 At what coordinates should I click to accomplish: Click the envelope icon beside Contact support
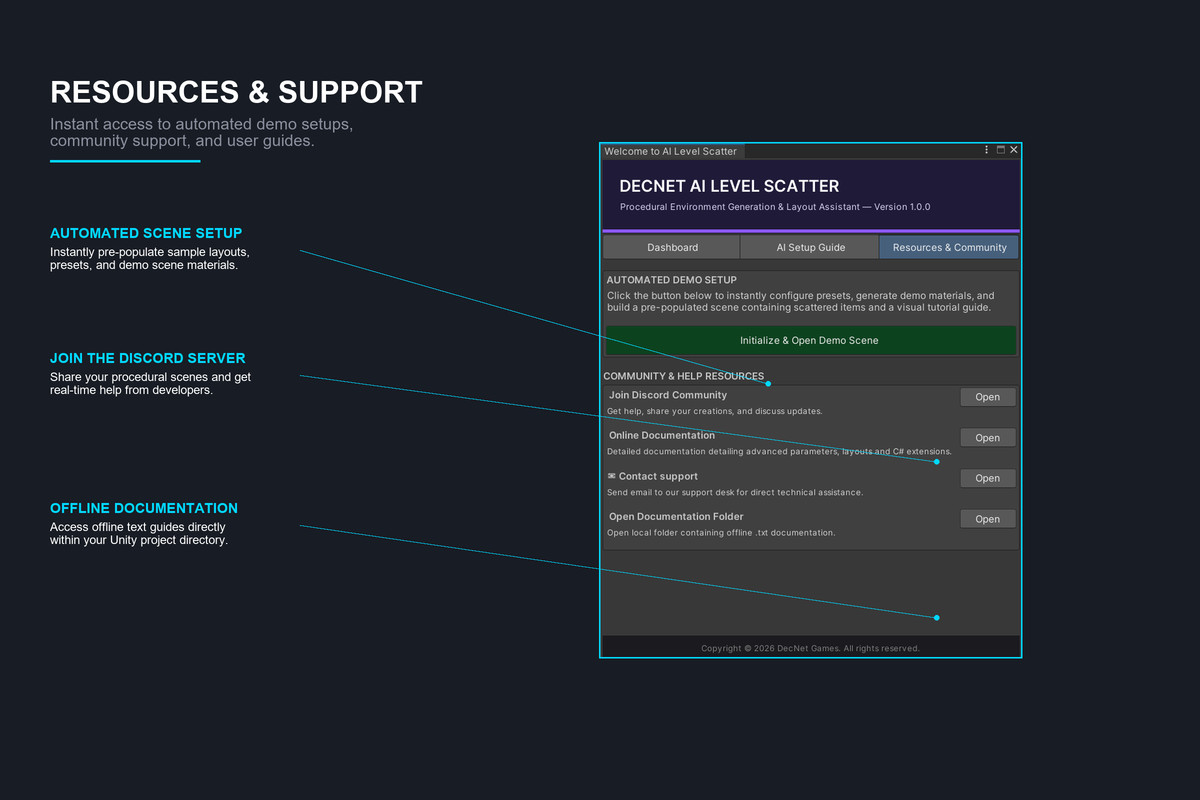(x=612, y=476)
